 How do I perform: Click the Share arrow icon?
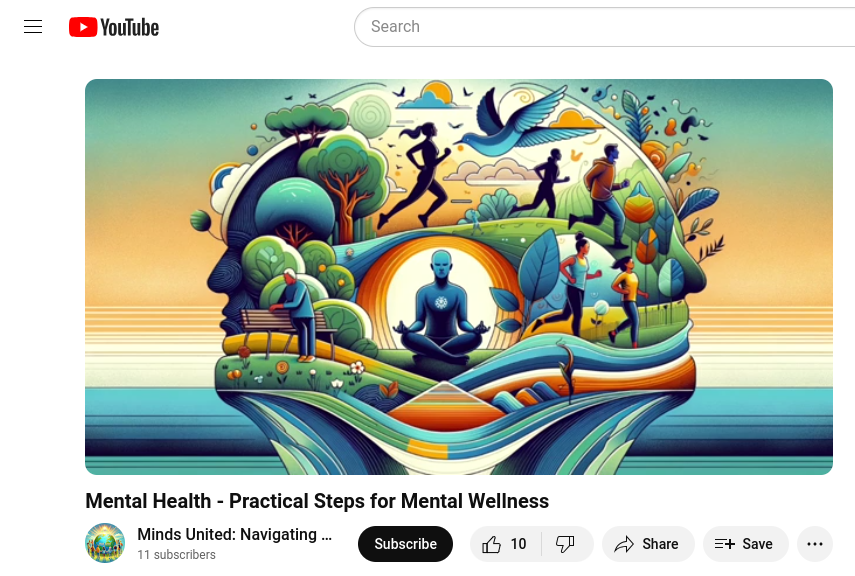pyautogui.click(x=624, y=544)
